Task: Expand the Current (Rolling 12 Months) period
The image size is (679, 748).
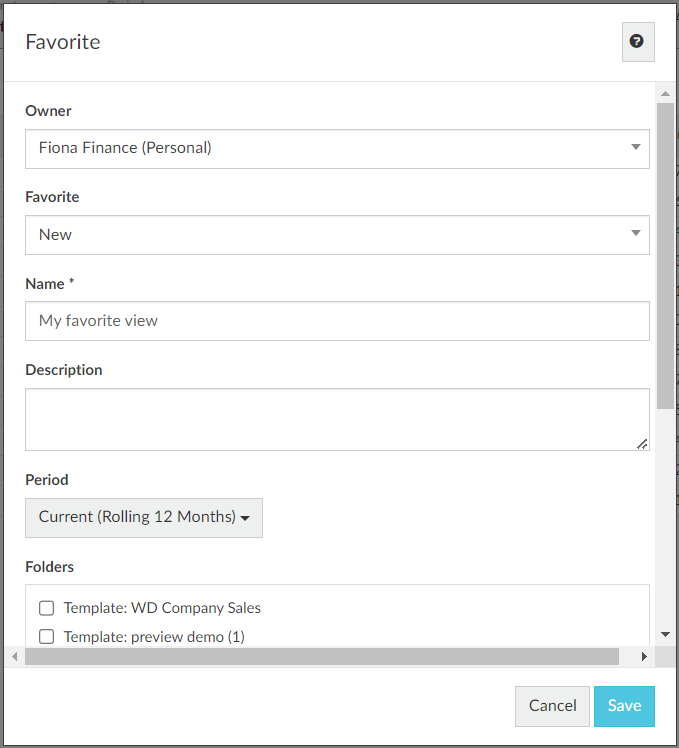Action: (144, 518)
